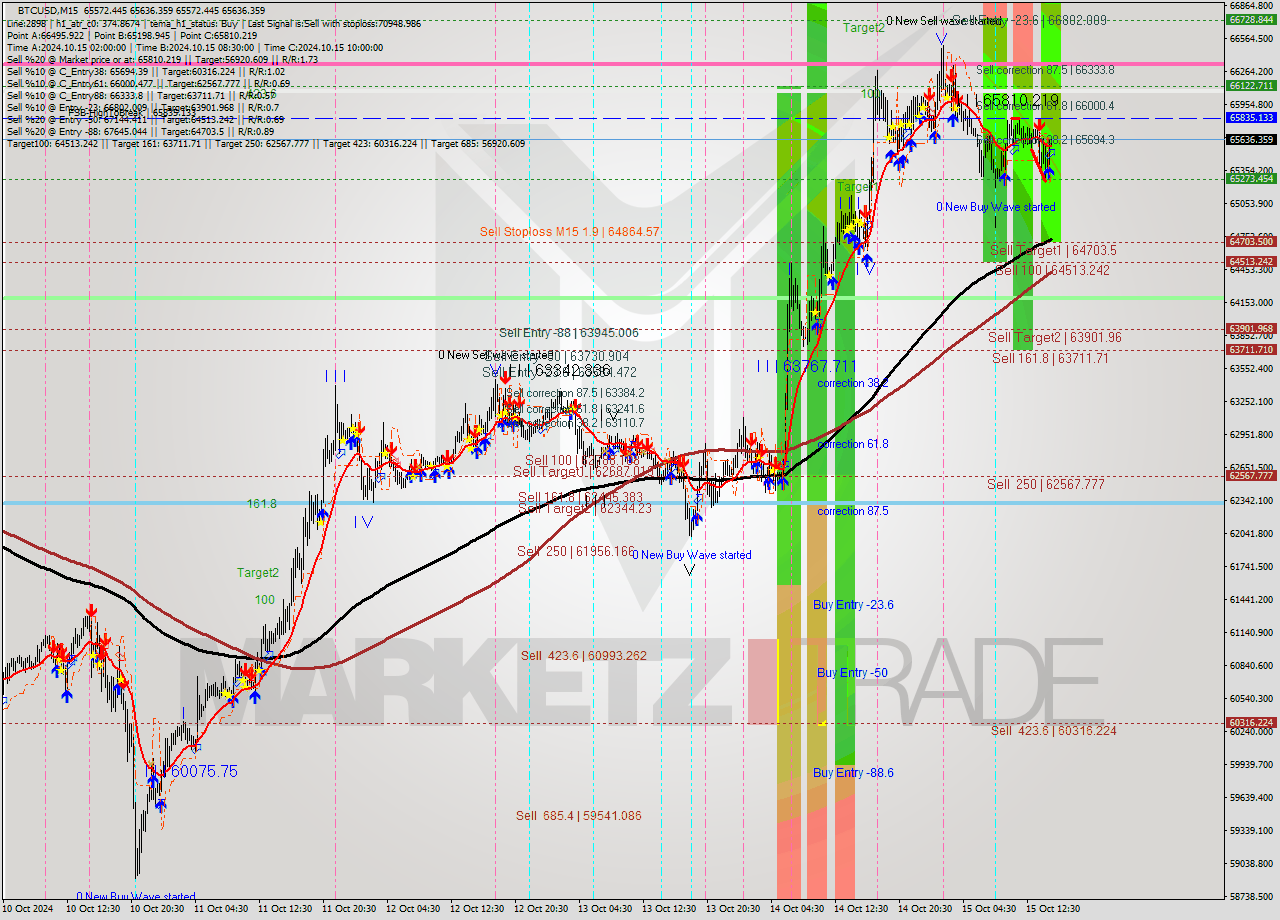Viewport: 1280px width, 920px height.
Task: Select the 'Buy Entry -50' label
Action: point(852,673)
